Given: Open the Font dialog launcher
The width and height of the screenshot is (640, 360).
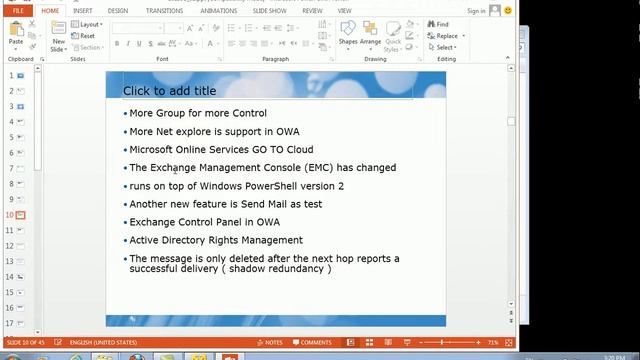Looking at the screenshot, I should [x=219, y=60].
